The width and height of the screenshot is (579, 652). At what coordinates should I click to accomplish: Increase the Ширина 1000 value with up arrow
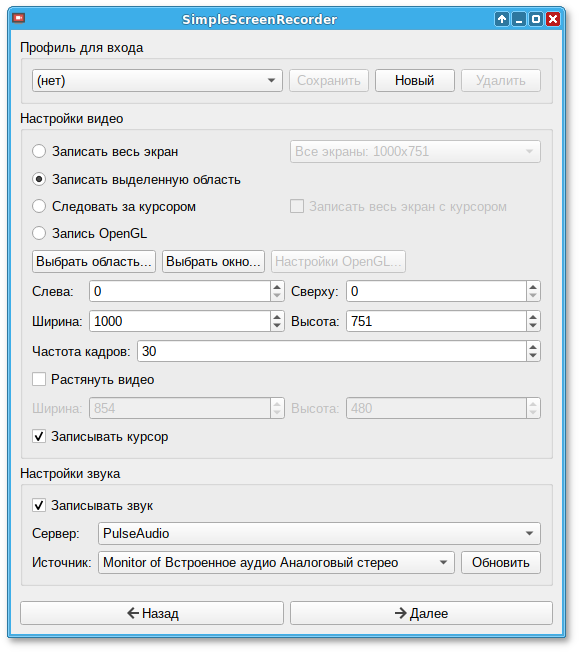pyautogui.click(x=277, y=316)
